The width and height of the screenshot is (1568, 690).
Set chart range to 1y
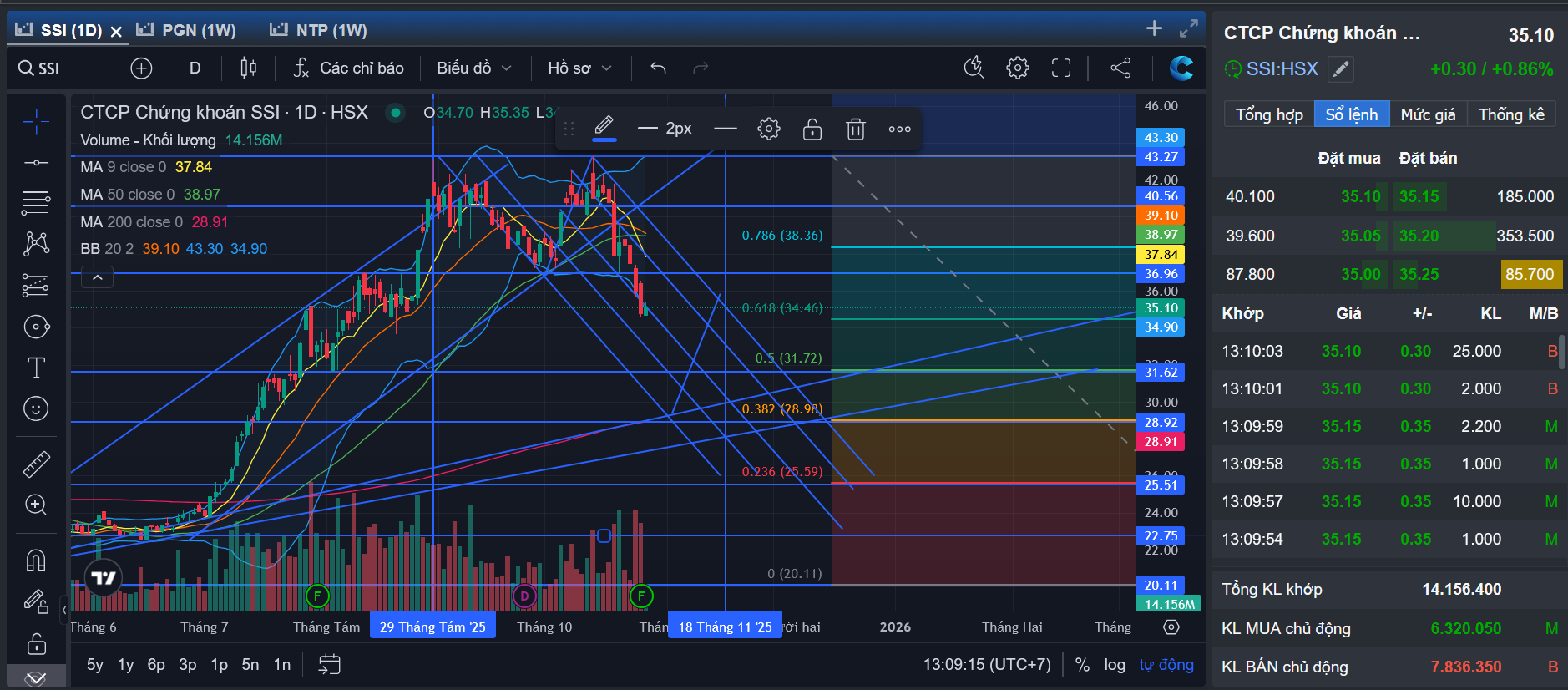point(125,665)
